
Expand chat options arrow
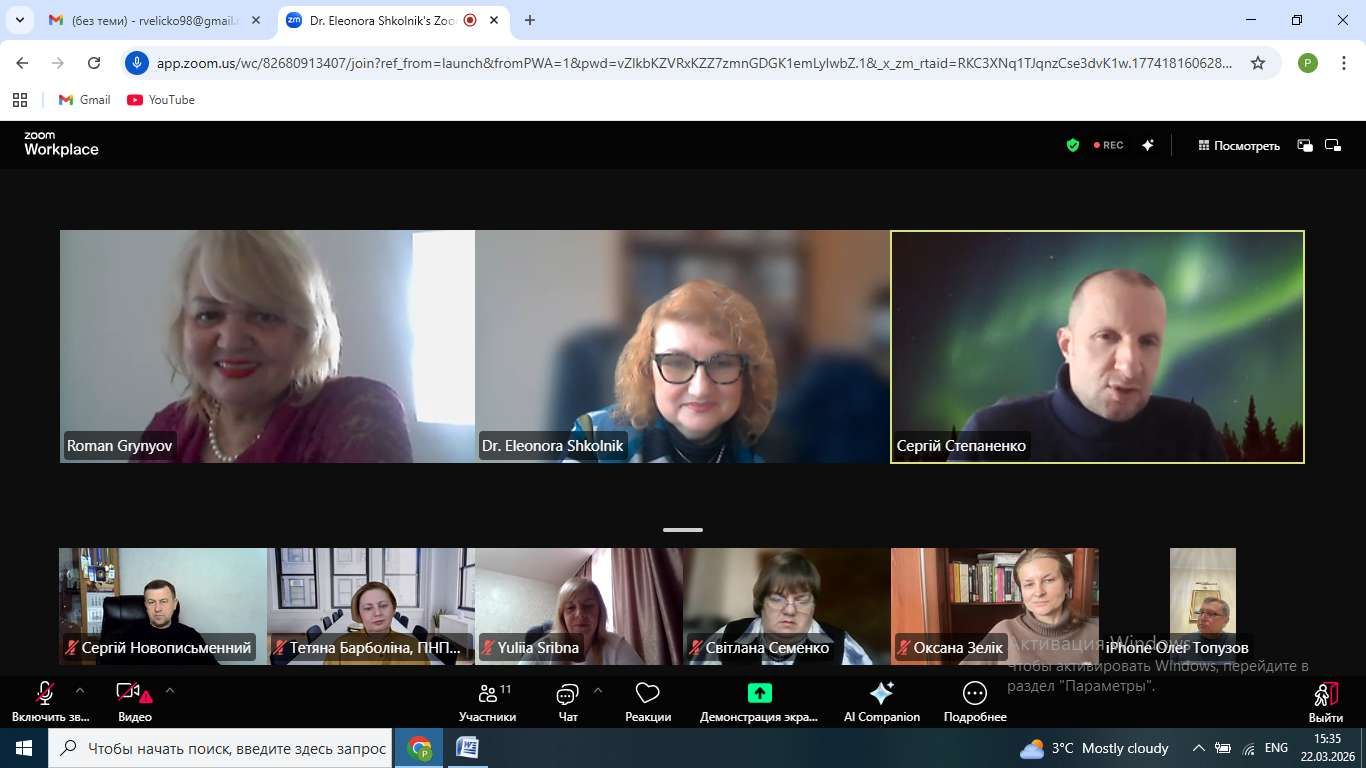tap(598, 690)
